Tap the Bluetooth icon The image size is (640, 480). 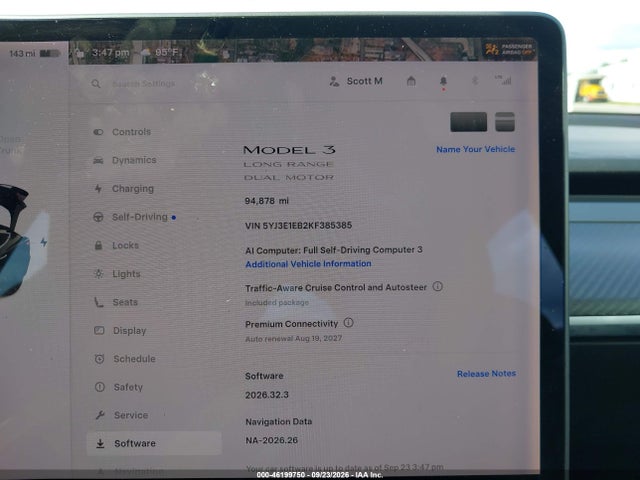coord(475,80)
